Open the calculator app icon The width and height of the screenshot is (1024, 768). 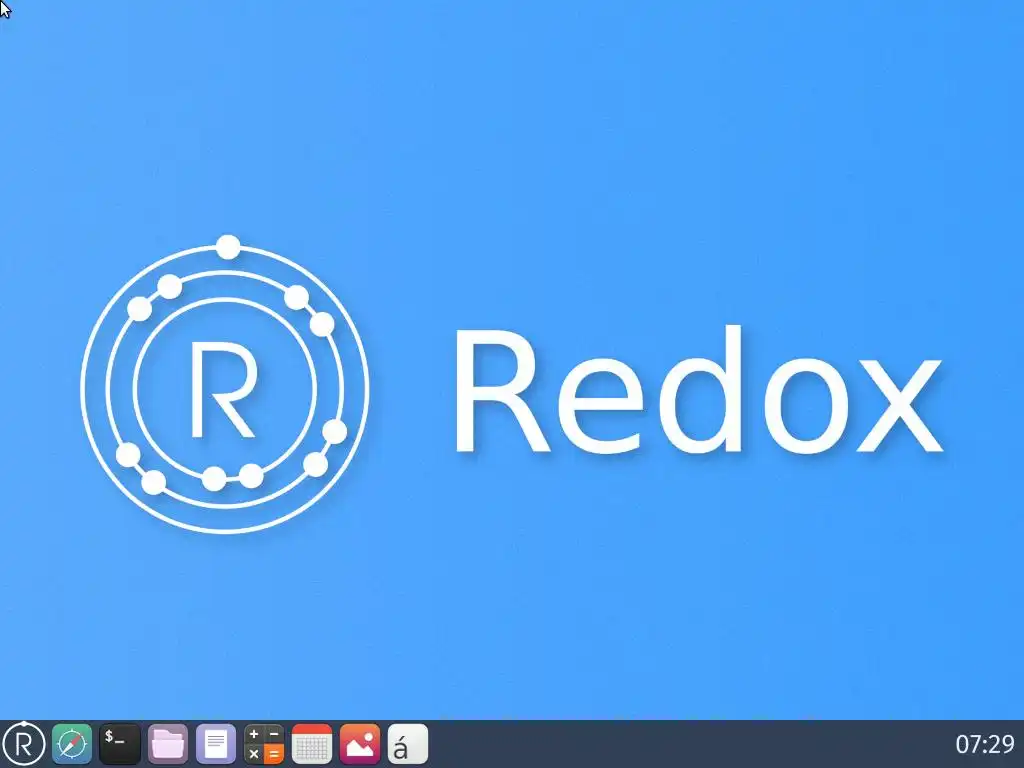point(264,744)
